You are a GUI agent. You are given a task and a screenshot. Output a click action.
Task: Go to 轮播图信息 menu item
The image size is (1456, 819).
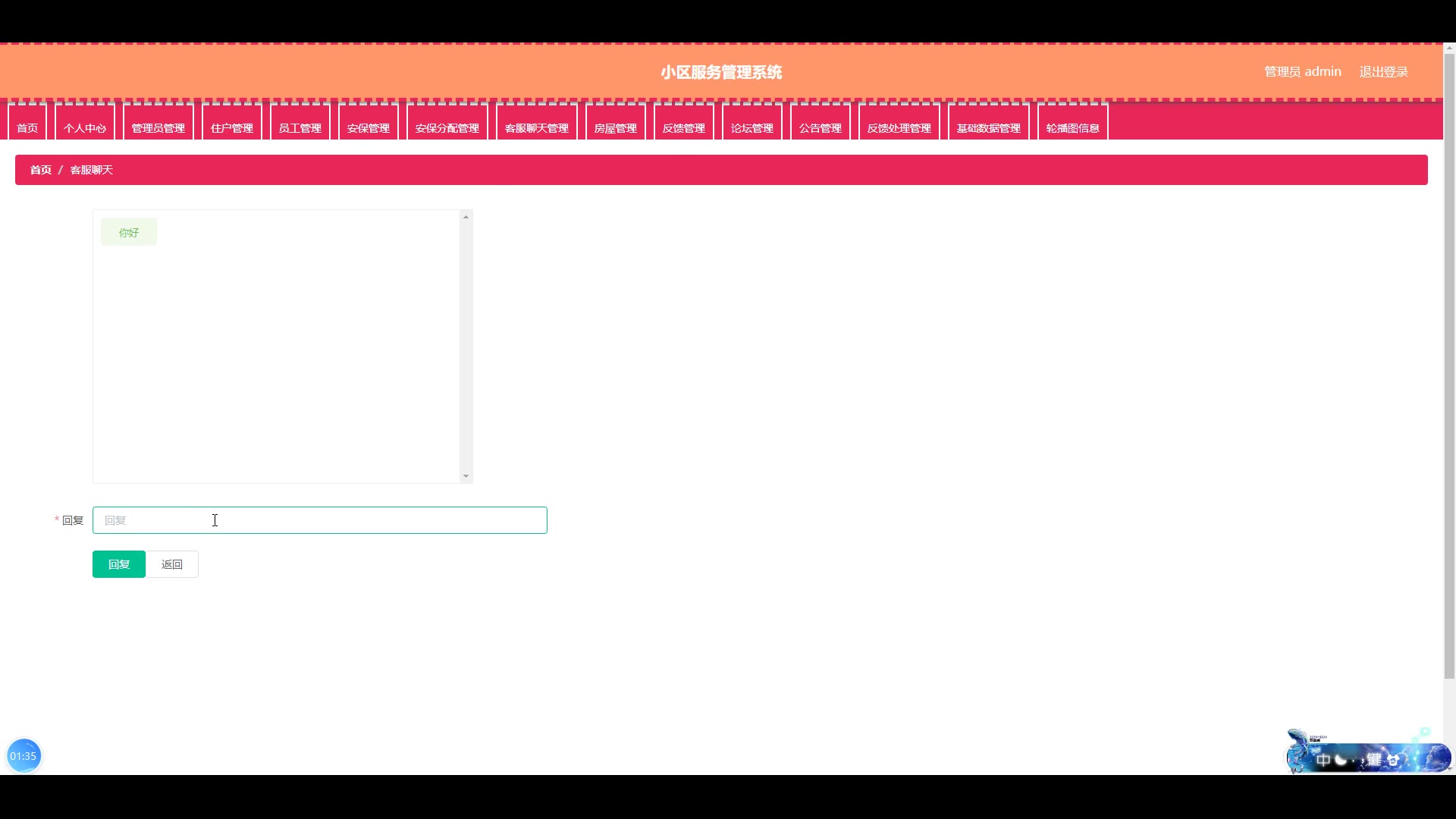coord(1072,127)
